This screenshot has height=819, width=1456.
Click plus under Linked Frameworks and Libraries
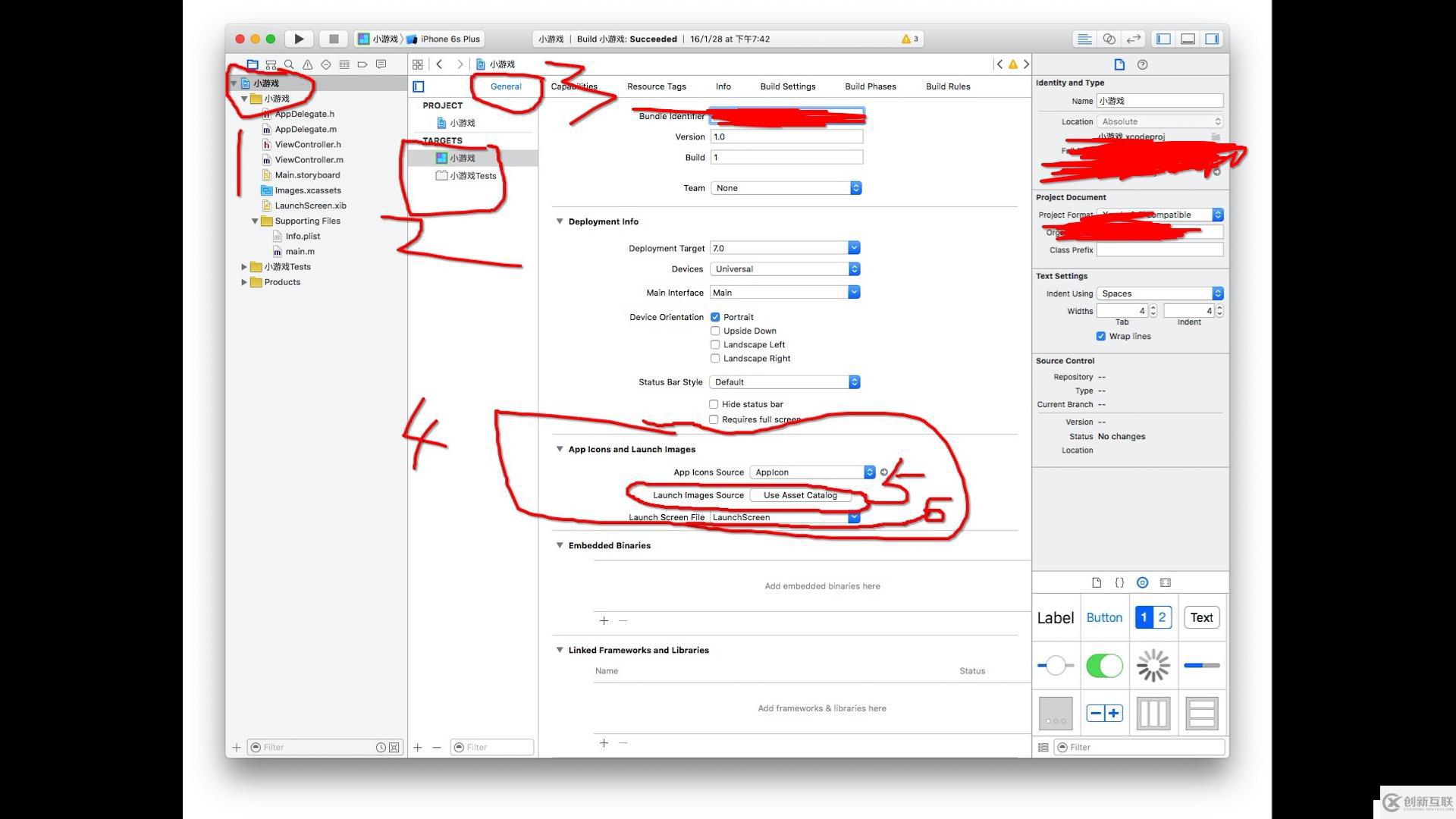[604, 743]
